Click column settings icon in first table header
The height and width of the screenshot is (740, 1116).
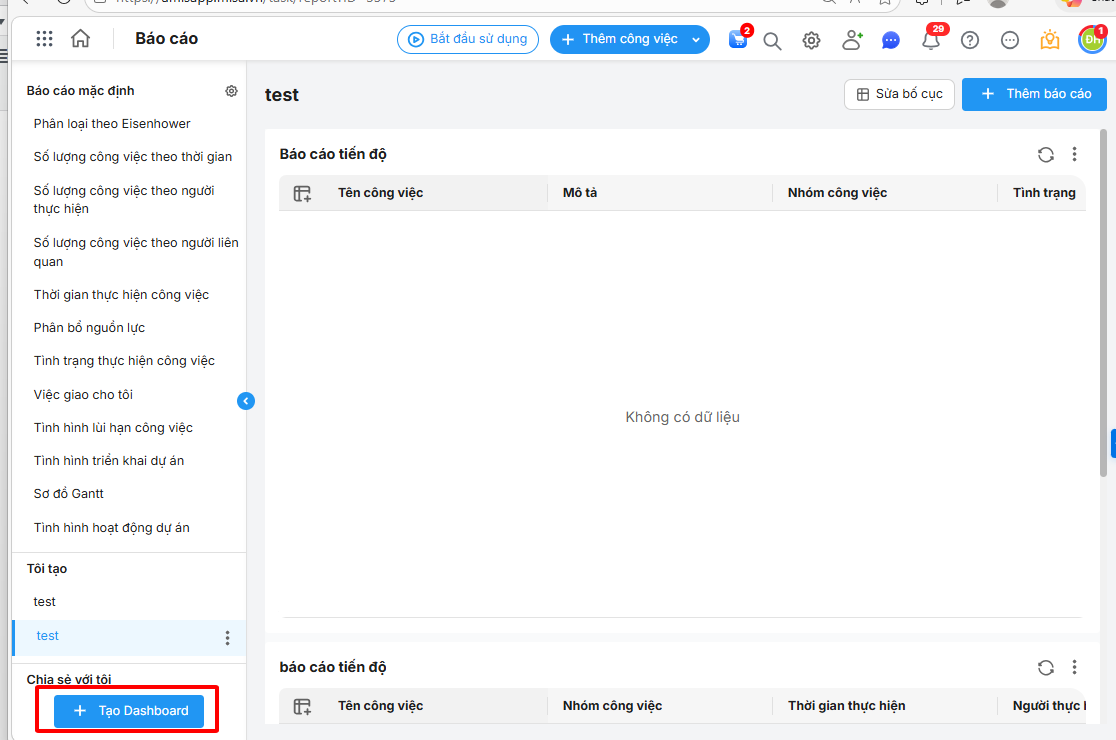[x=302, y=194]
